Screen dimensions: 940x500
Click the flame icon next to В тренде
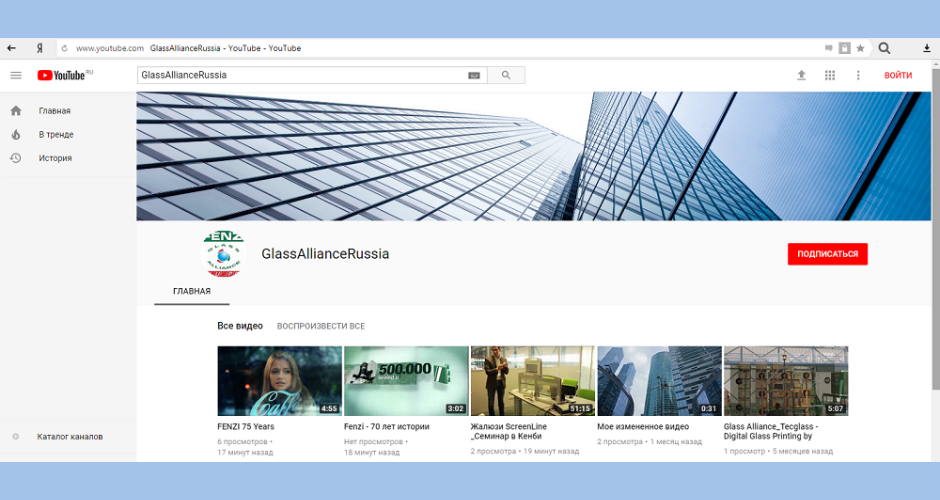point(16,134)
